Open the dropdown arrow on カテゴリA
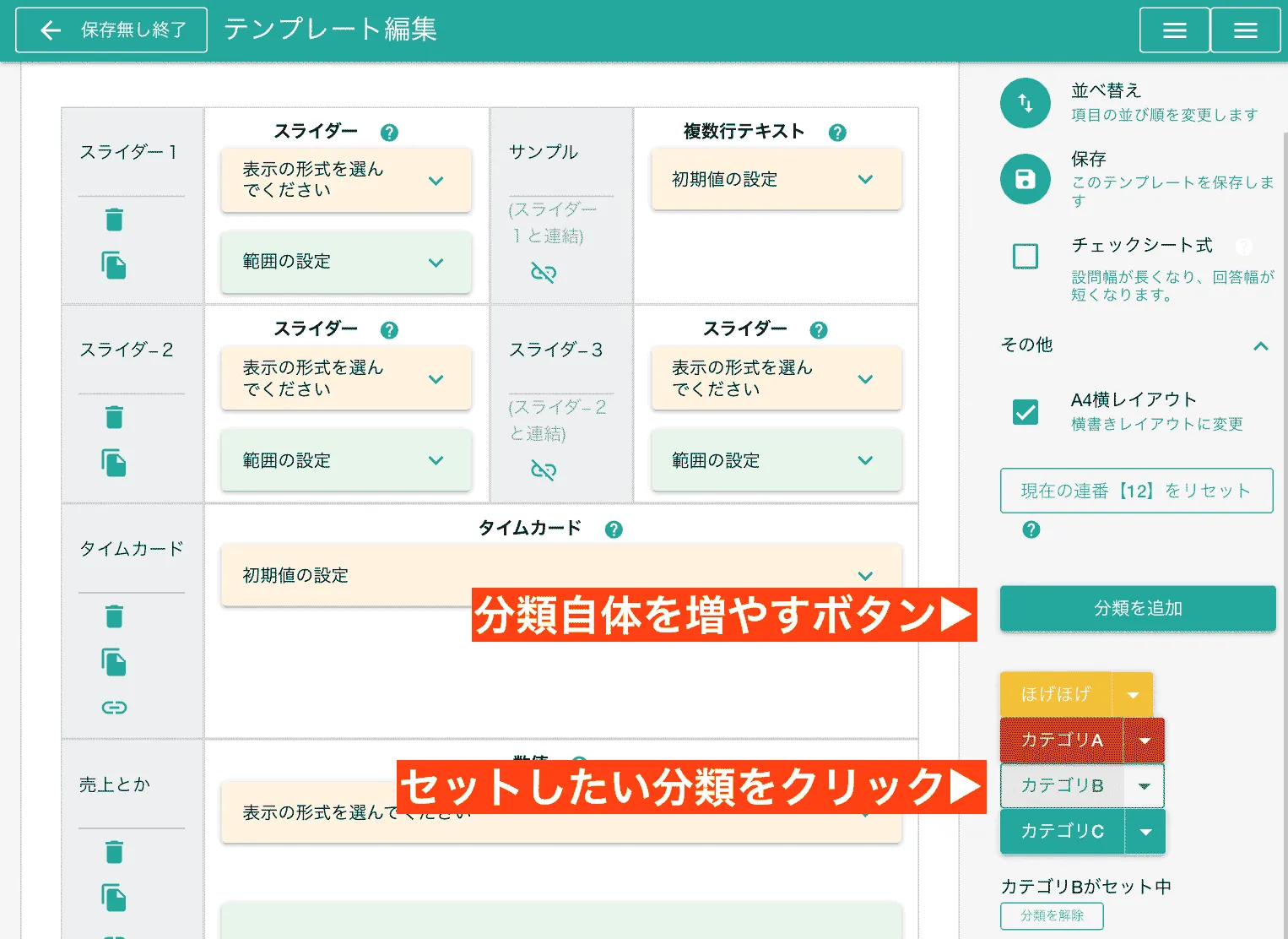Screen dimensions: 1288x939 click(1145, 740)
